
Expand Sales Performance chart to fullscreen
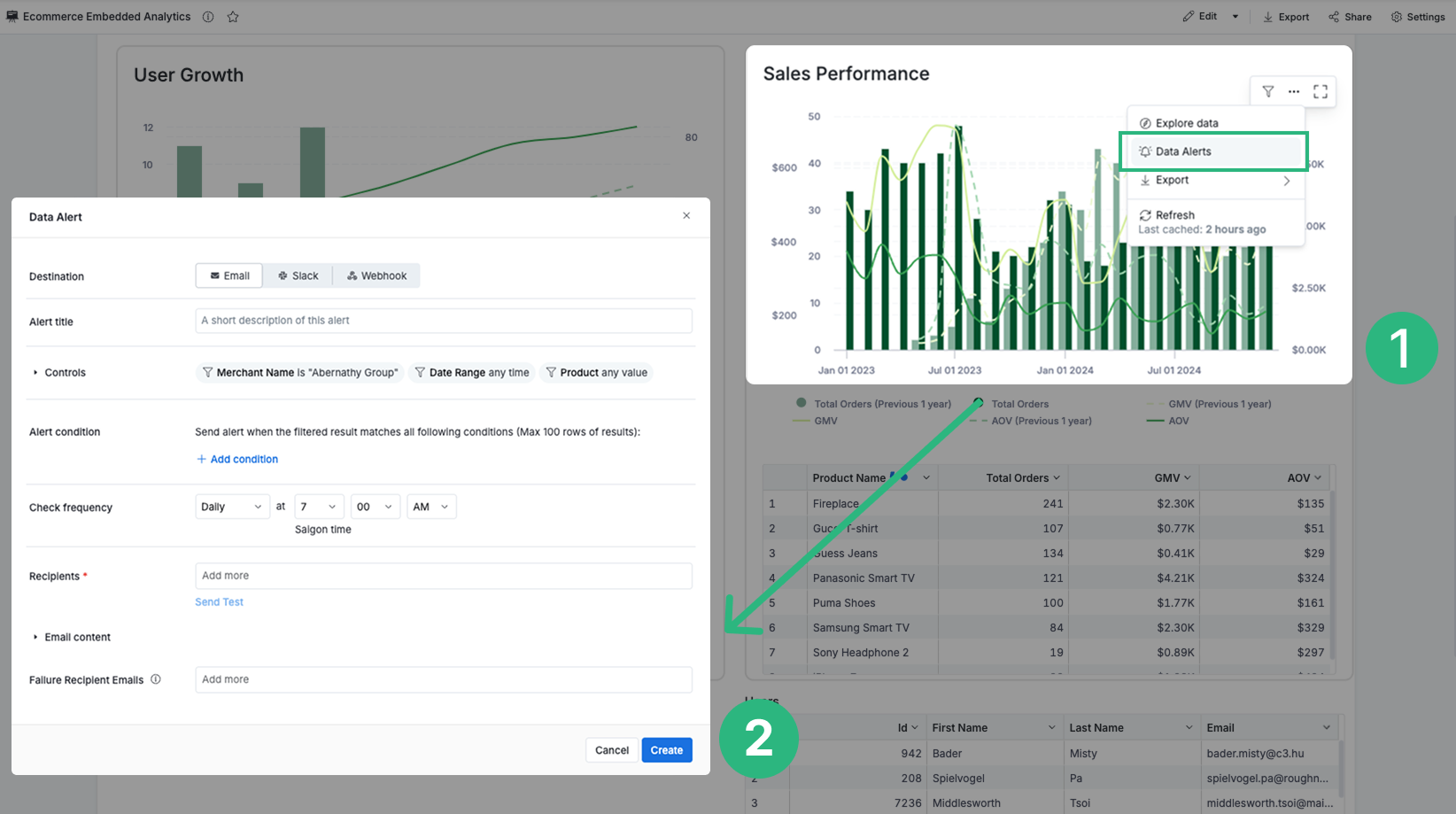click(1320, 91)
